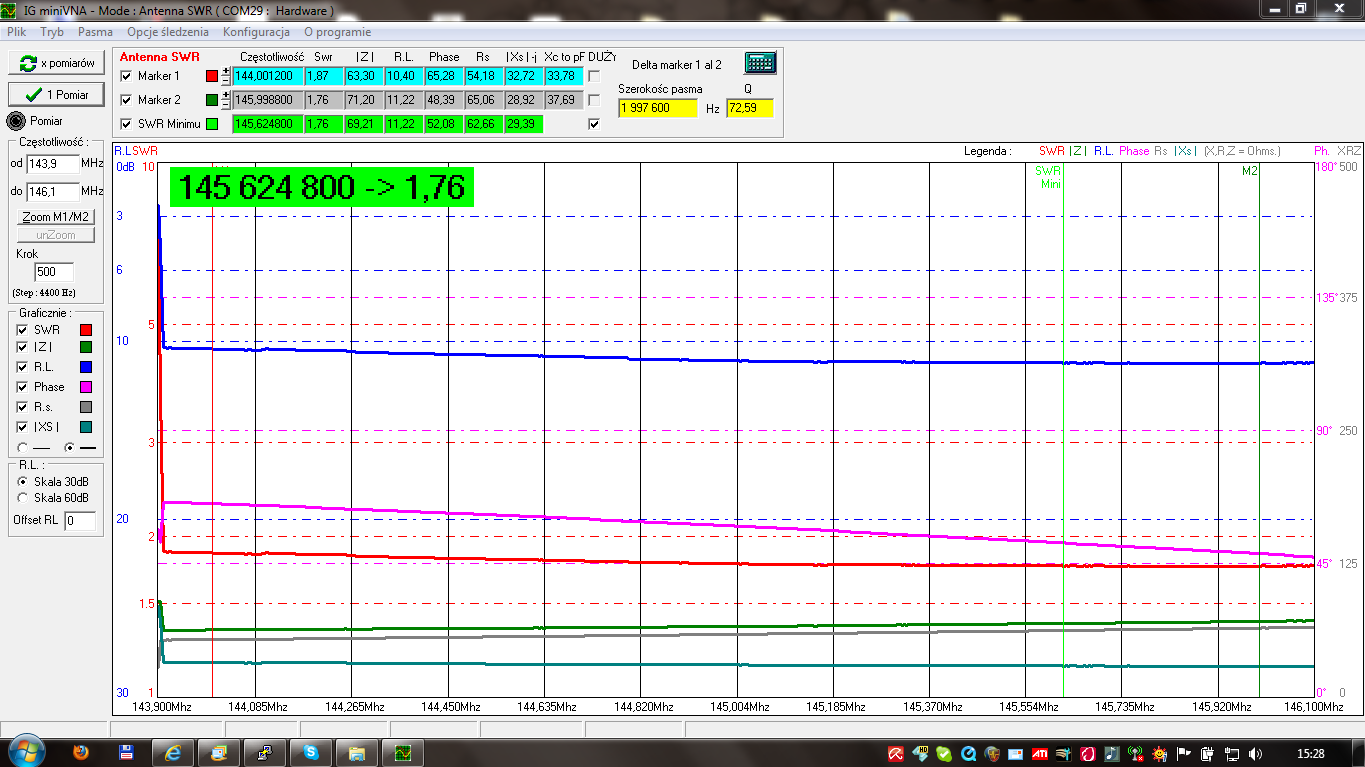This screenshot has width=1365, height=767.
Task: Open the Pasma menu
Action: tap(95, 32)
